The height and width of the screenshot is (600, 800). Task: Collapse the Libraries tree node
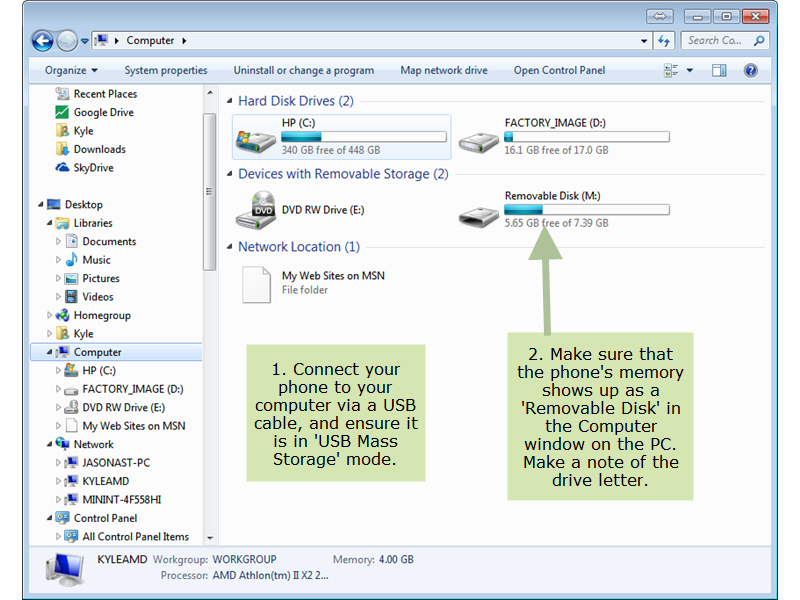click(x=49, y=223)
